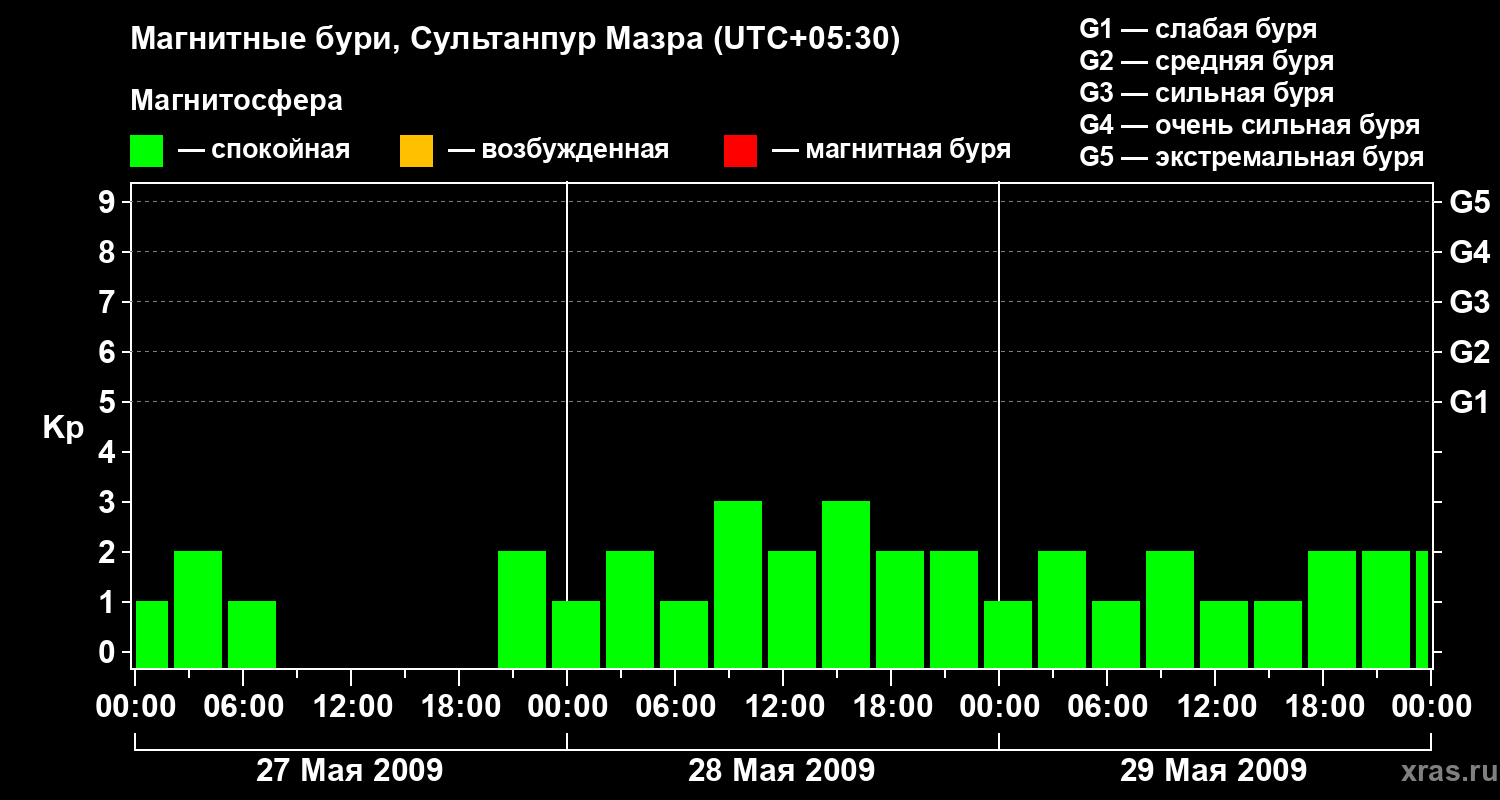The width and height of the screenshot is (1500, 800).
Task: Click the legend label '— возбужденная'
Action: tap(559, 150)
